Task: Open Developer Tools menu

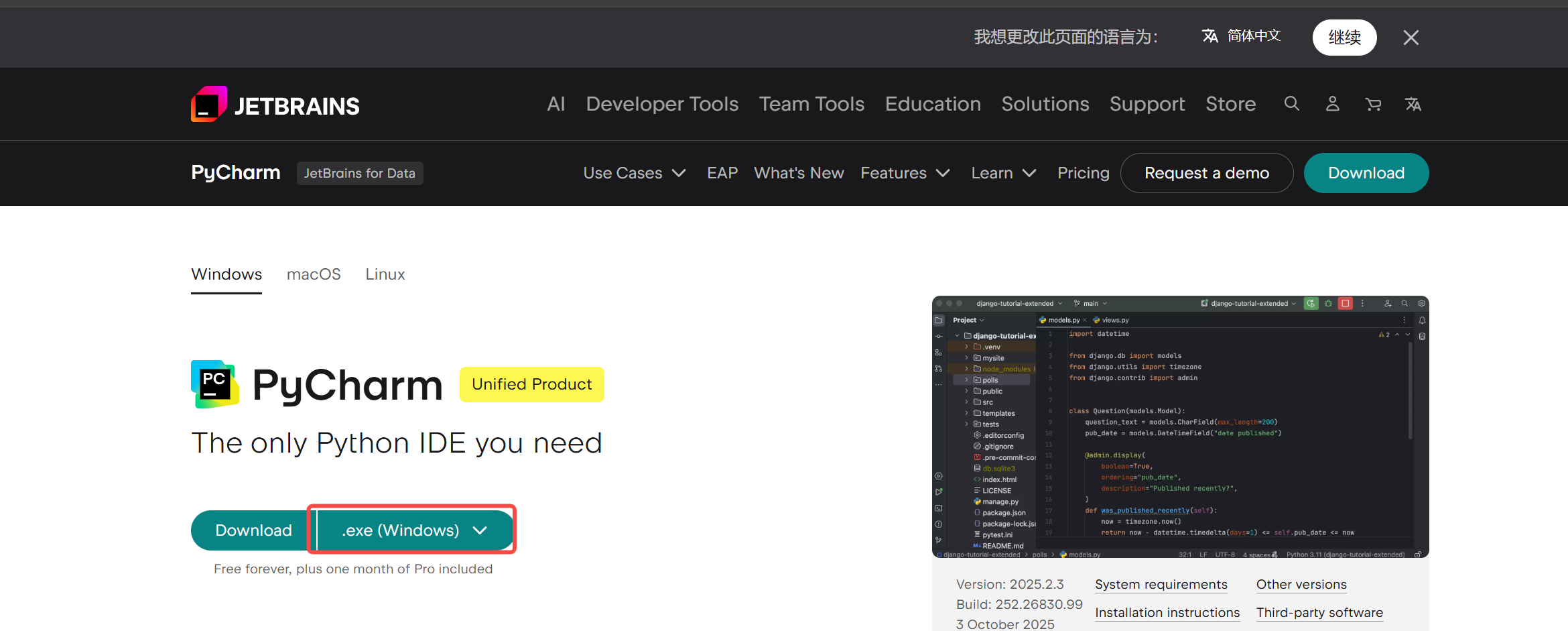Action: point(662,104)
